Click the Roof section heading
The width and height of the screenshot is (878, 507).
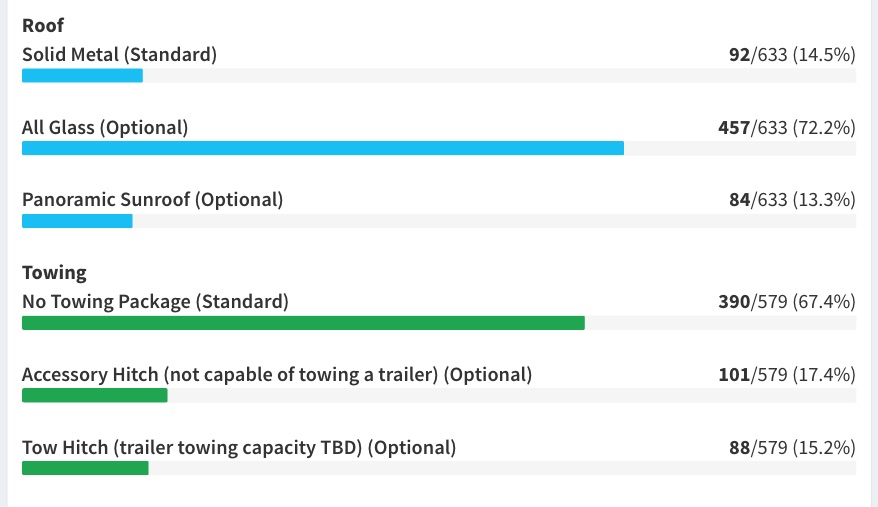coord(43,25)
